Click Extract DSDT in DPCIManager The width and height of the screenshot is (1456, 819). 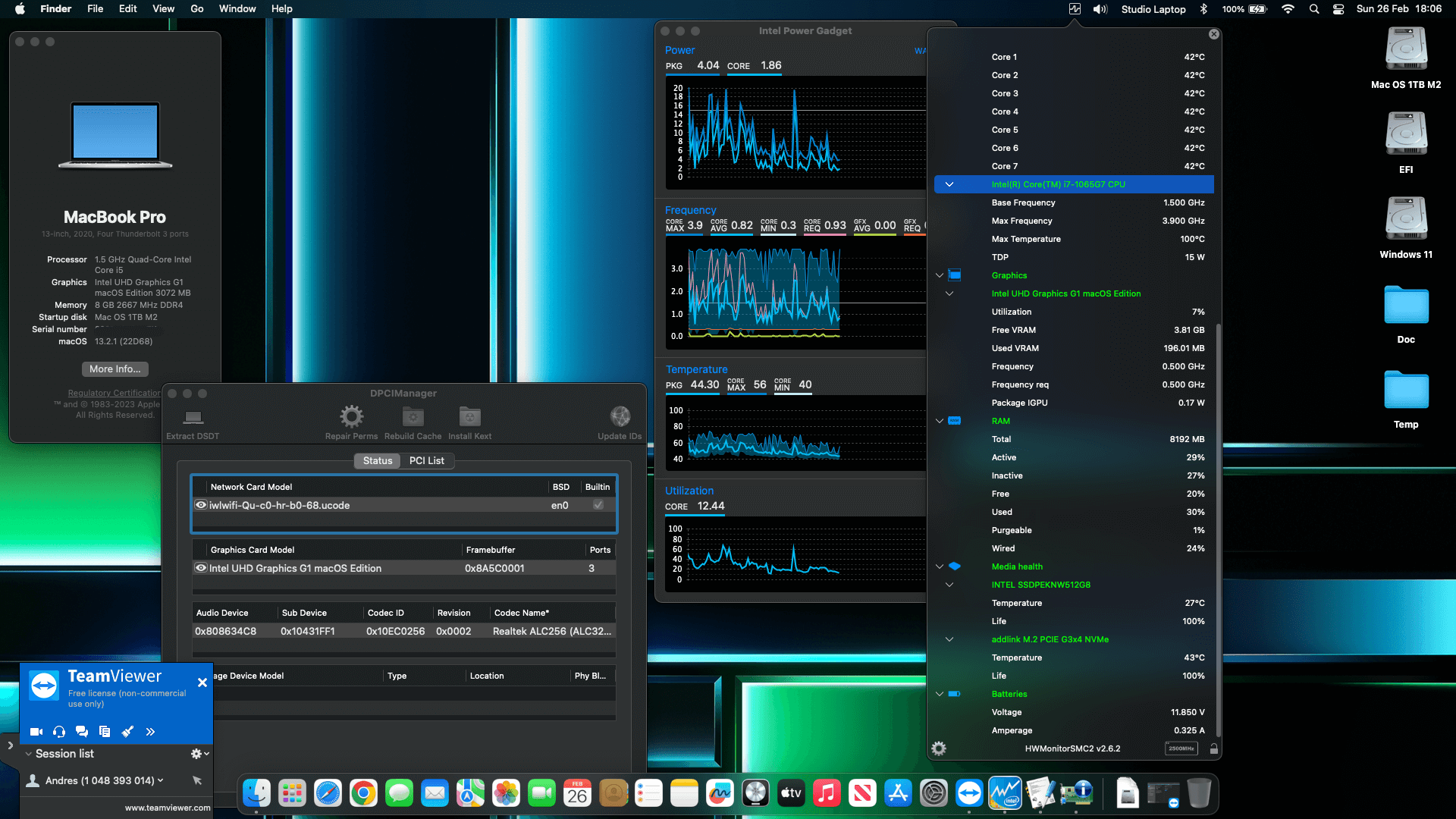(193, 423)
